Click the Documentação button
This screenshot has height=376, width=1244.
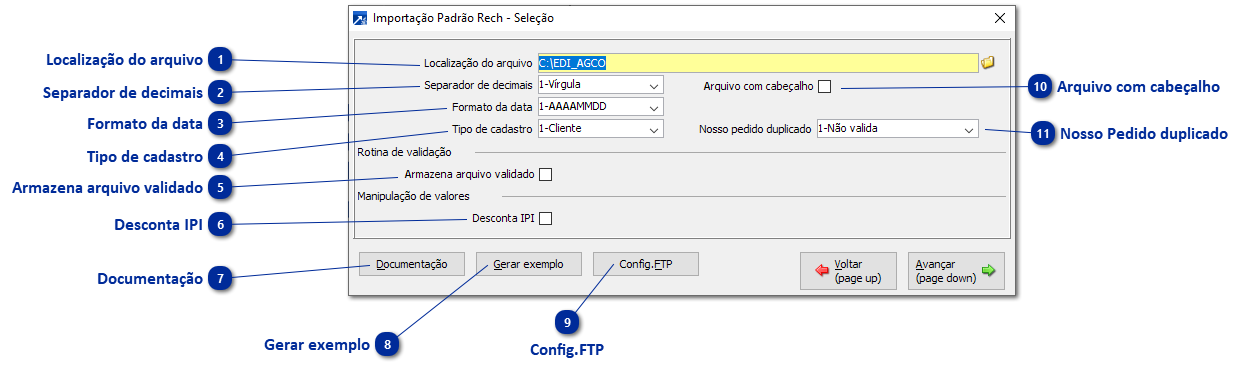(412, 264)
